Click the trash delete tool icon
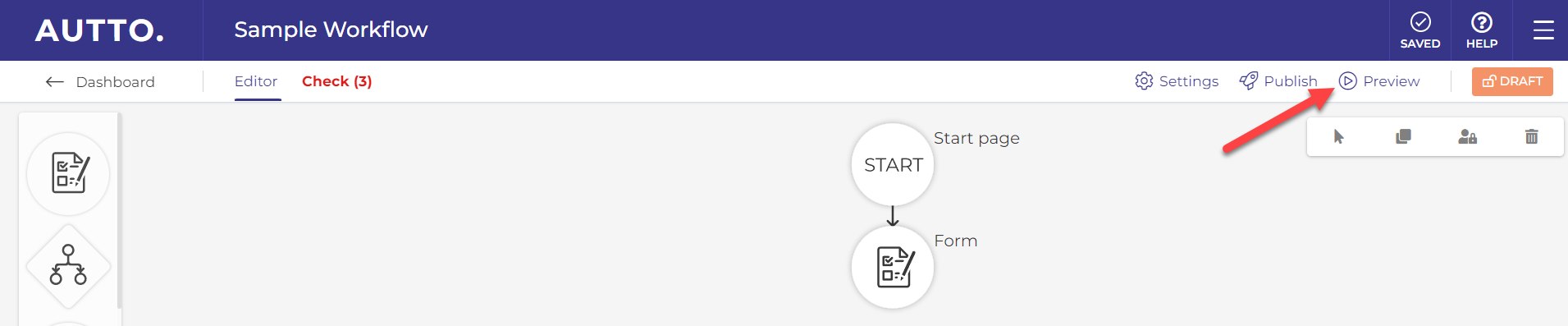This screenshot has width=1568, height=326. tap(1531, 136)
